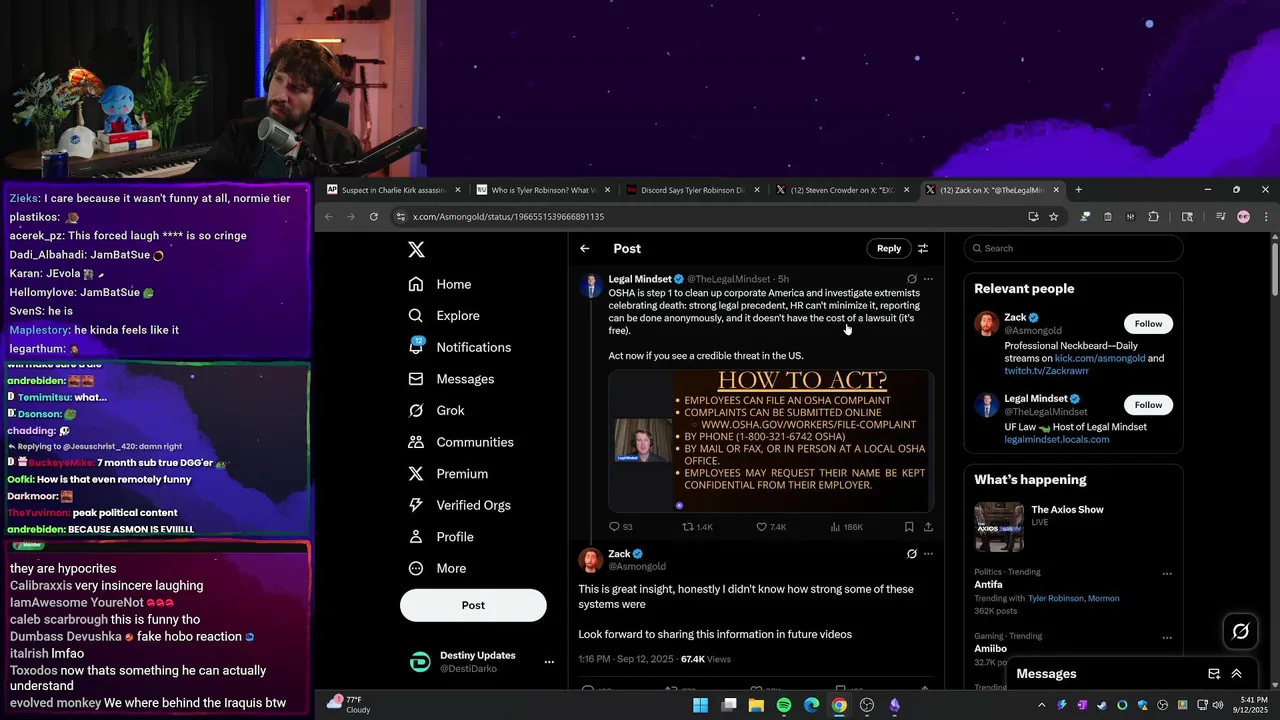Screen dimensions: 1280x720
Task: Click the X logo in sidebar
Action: (x=416, y=249)
